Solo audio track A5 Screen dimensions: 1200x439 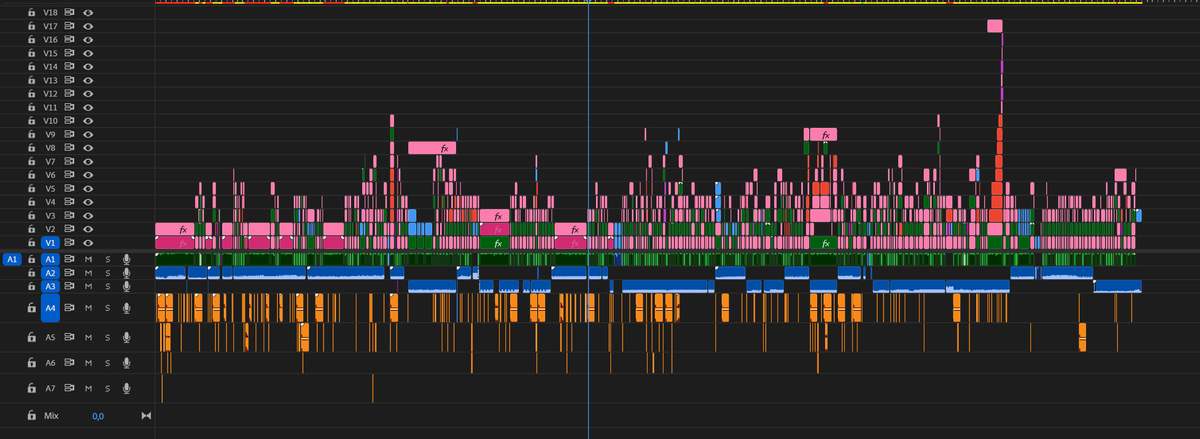[108, 338]
